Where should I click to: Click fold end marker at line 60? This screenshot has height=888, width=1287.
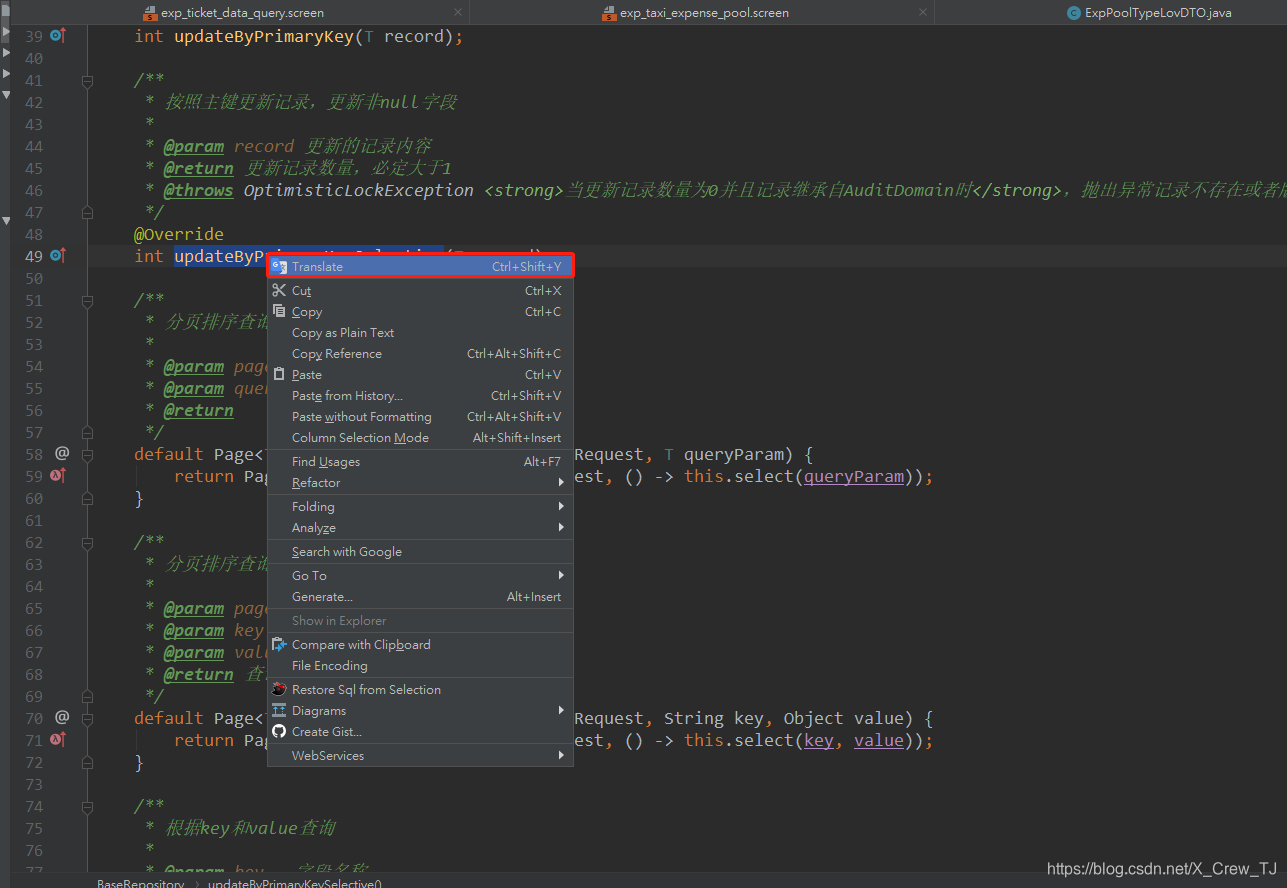coord(87,498)
